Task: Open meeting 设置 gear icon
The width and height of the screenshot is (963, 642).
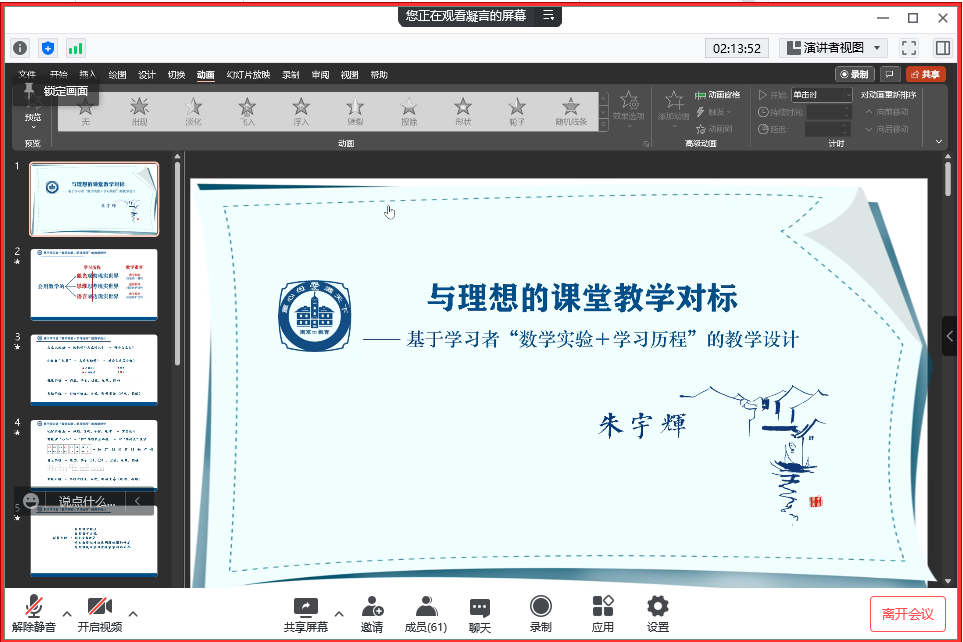Action: click(x=658, y=613)
